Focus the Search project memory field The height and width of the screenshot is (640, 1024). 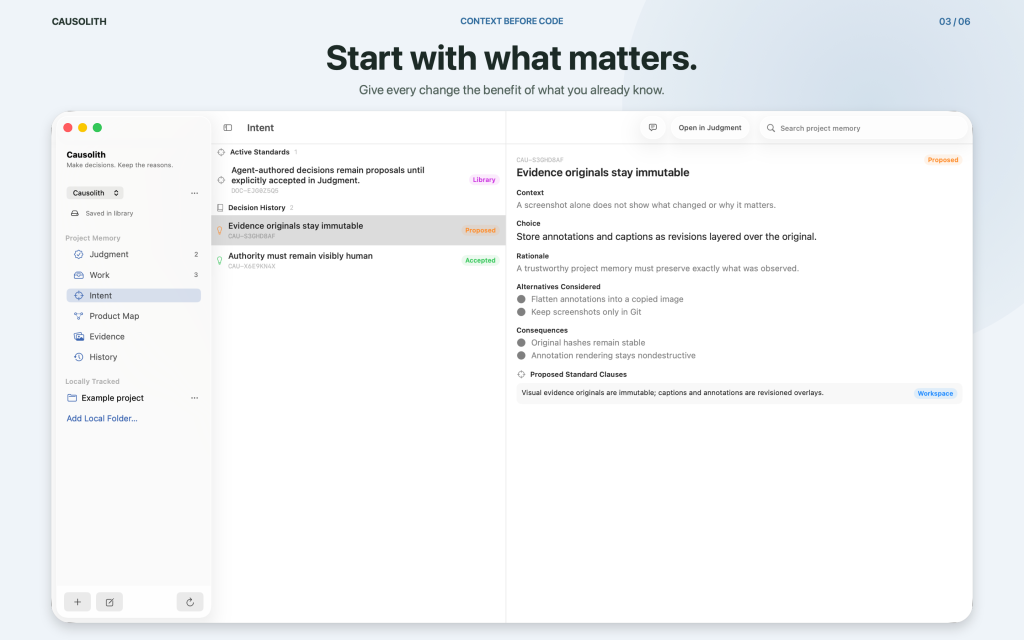tap(863, 128)
